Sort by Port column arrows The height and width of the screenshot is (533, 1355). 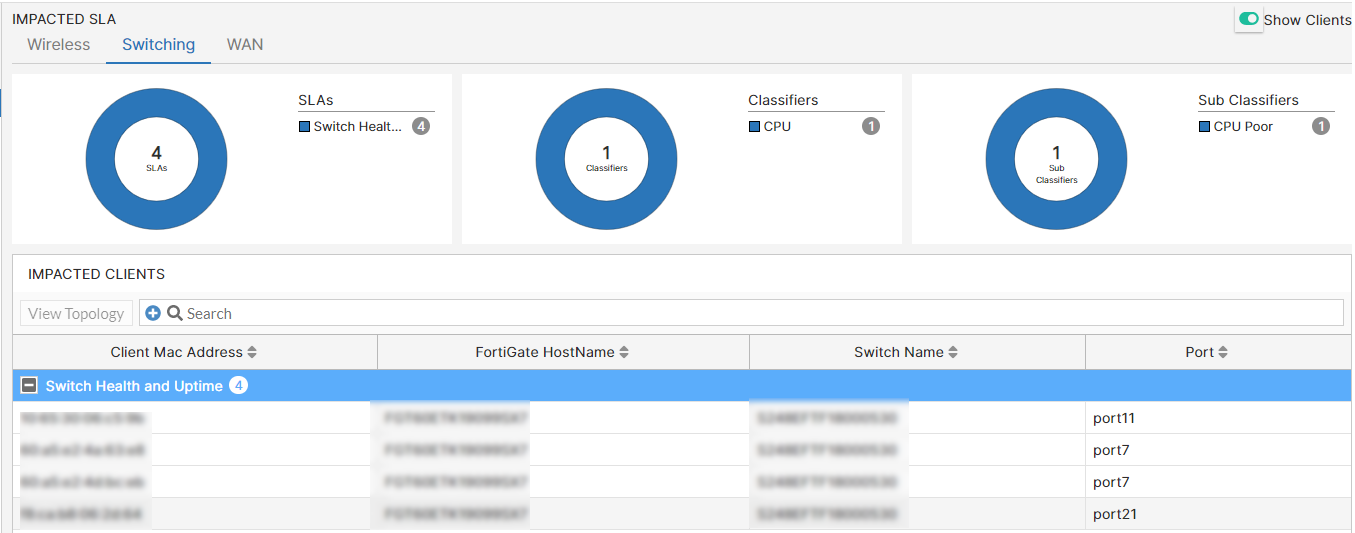click(x=1223, y=352)
